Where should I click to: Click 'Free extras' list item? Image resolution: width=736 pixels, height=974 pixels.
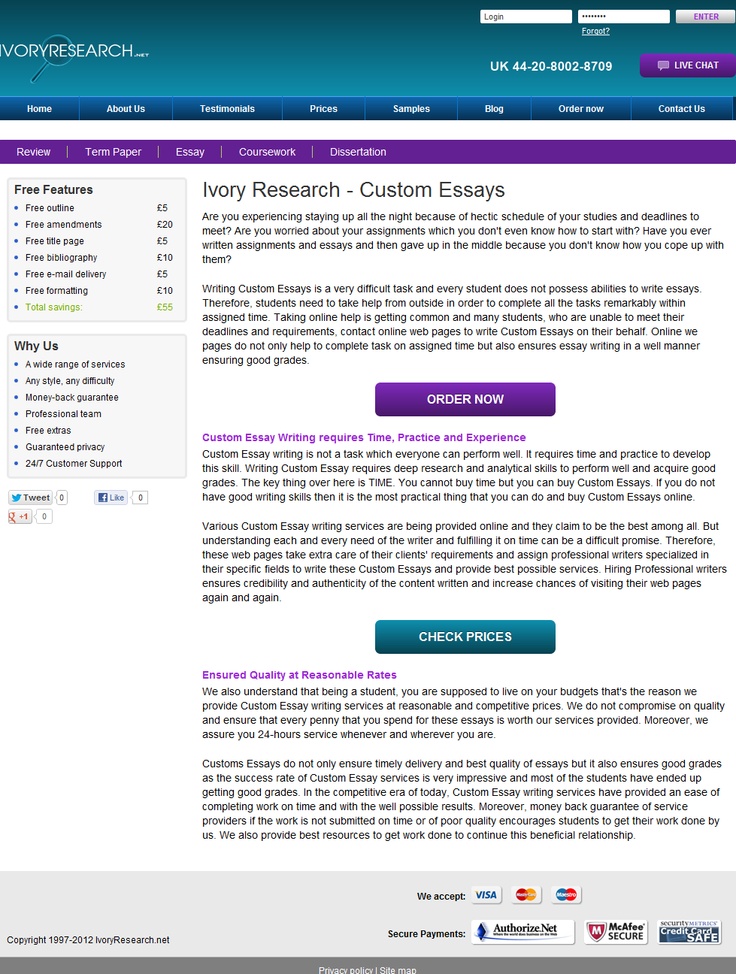[x=48, y=430]
